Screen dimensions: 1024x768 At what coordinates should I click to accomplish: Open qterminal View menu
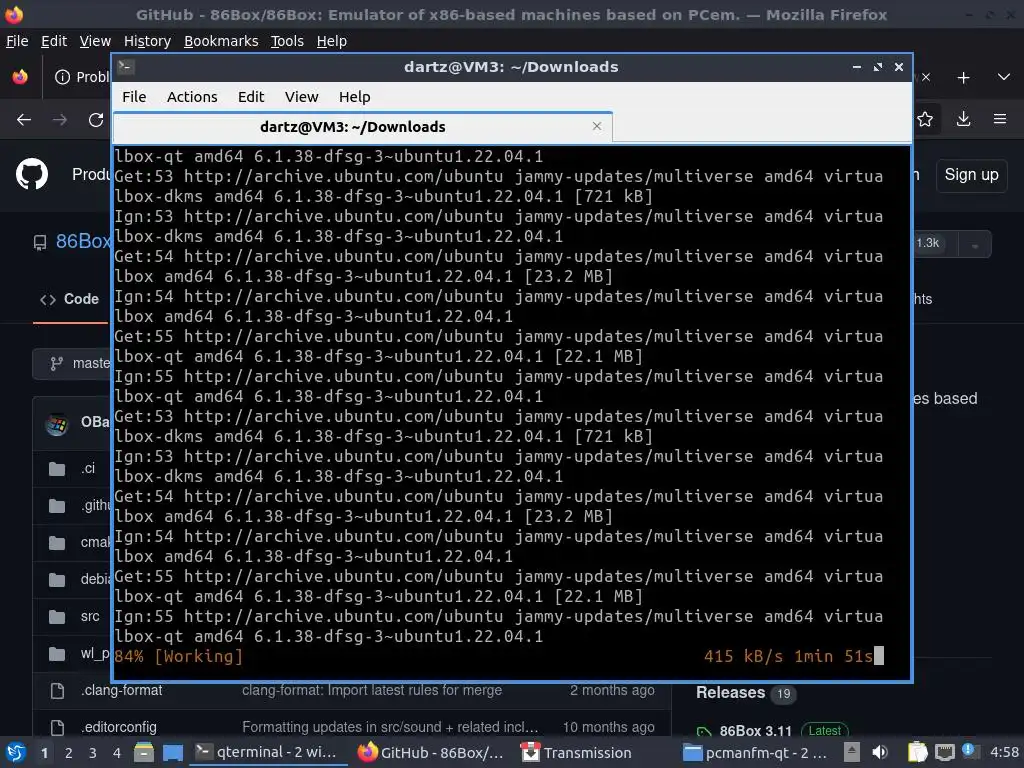pos(301,97)
